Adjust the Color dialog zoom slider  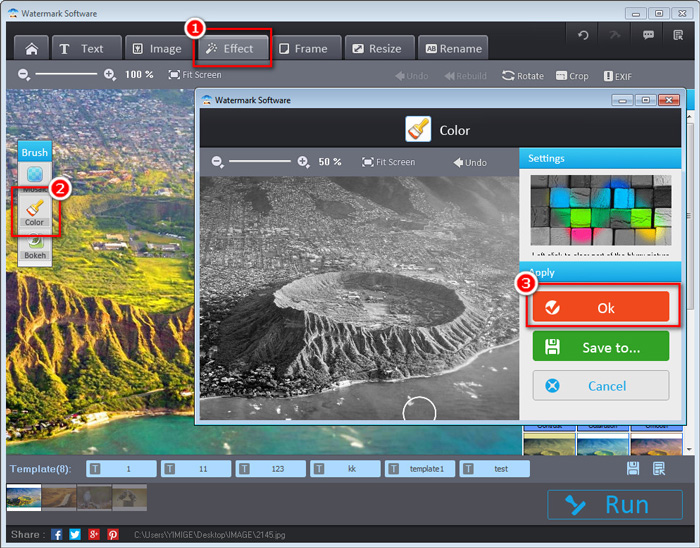tap(260, 161)
